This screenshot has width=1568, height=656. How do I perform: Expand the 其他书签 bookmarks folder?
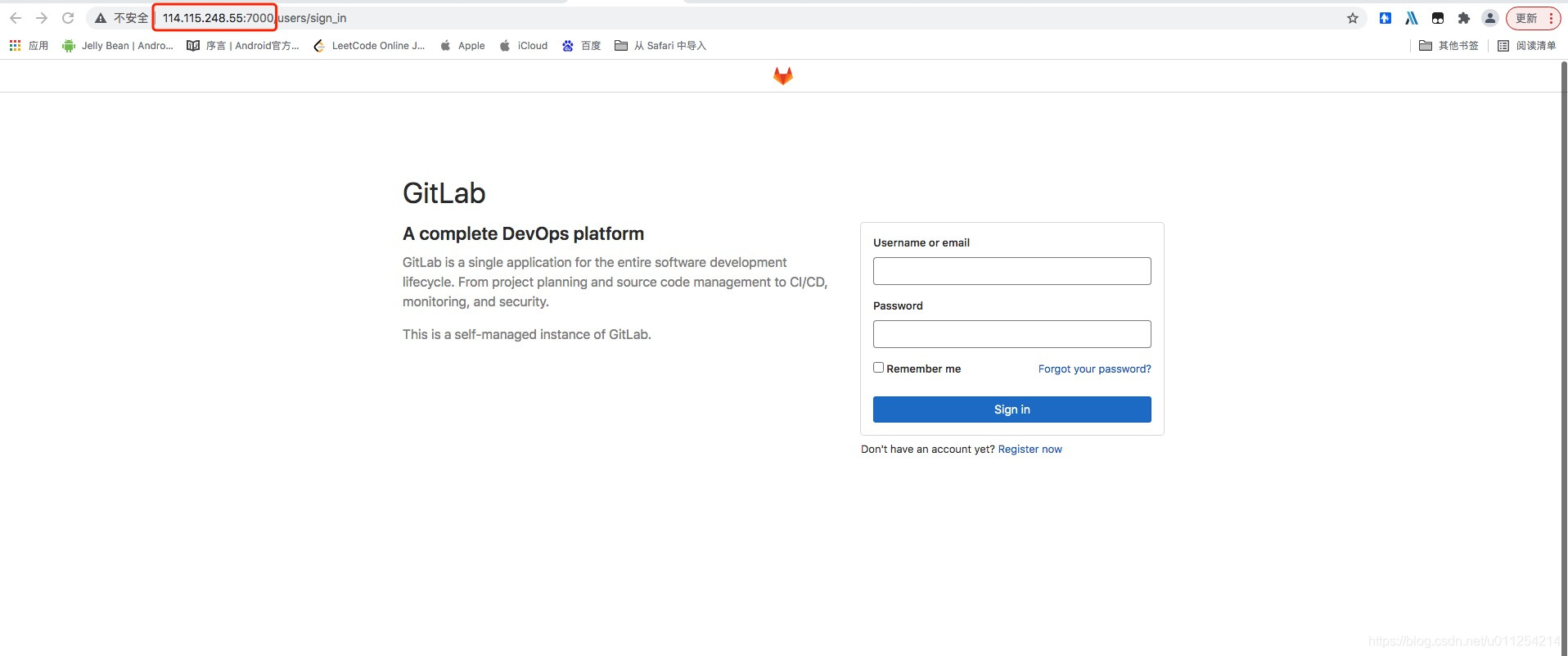(x=1449, y=46)
